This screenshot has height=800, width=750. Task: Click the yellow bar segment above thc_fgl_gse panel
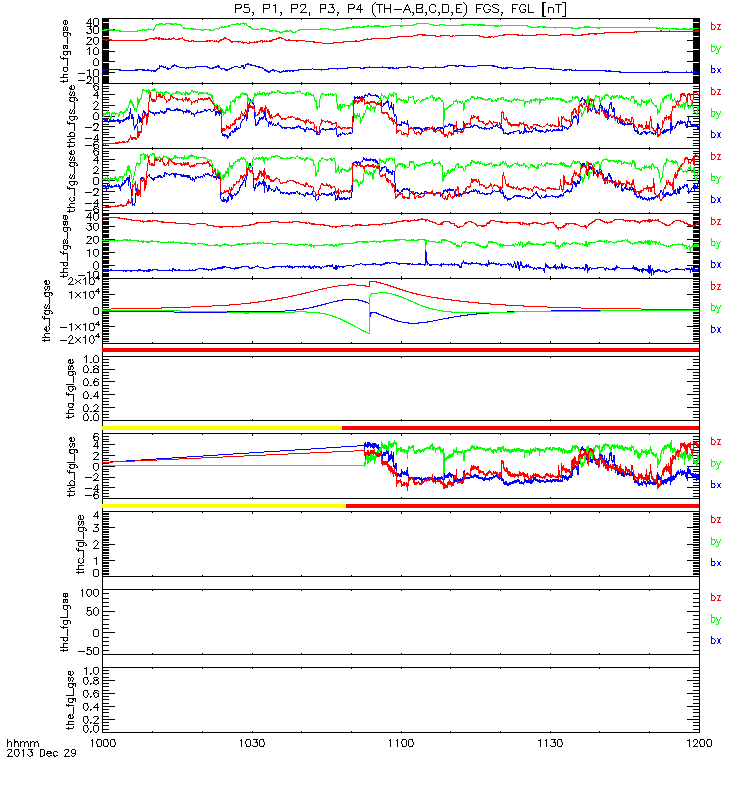click(x=224, y=506)
